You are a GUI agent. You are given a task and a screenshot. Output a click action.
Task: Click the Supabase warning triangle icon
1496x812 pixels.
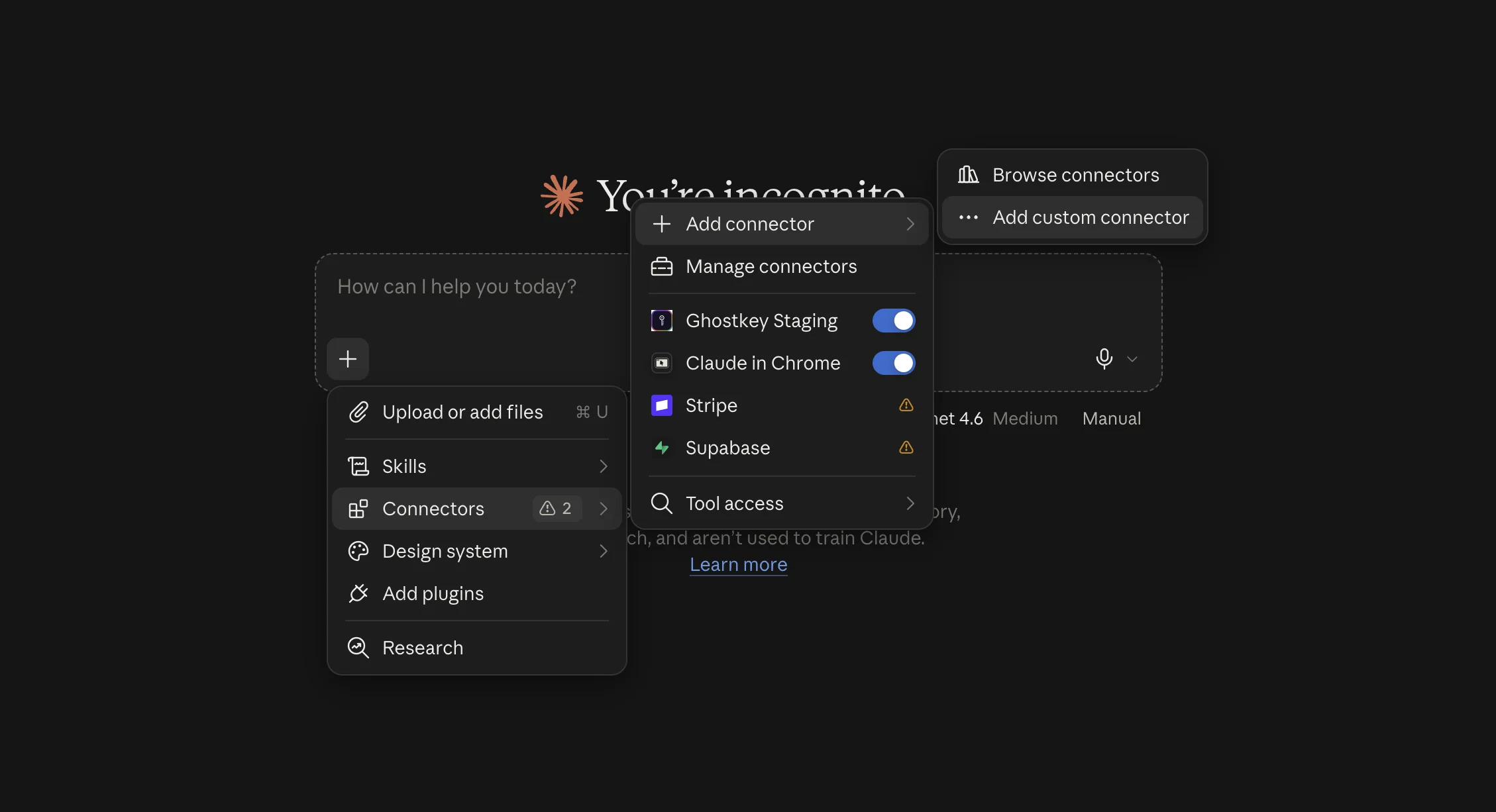pos(906,448)
